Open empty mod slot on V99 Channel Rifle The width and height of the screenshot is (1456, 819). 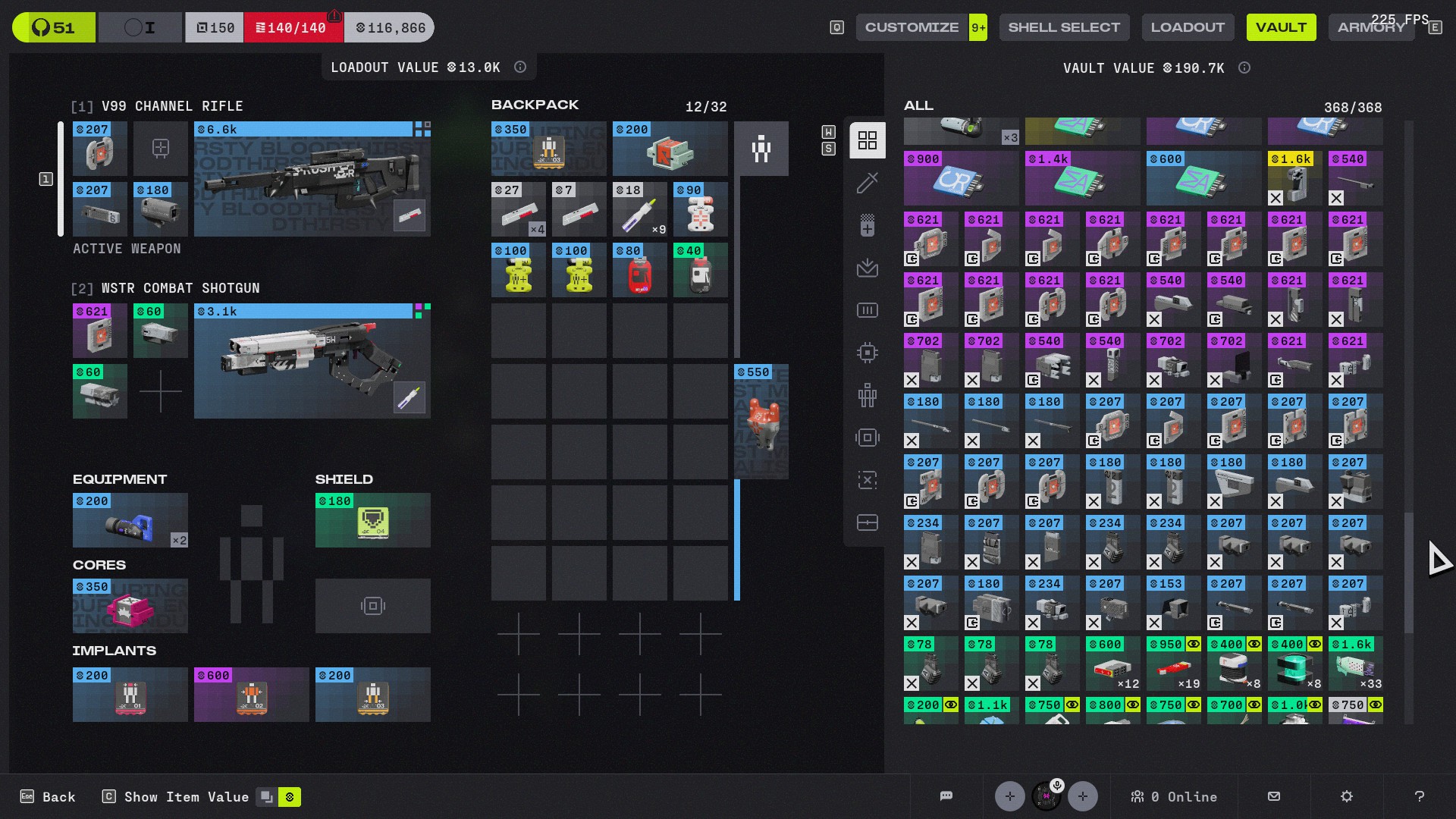(161, 149)
